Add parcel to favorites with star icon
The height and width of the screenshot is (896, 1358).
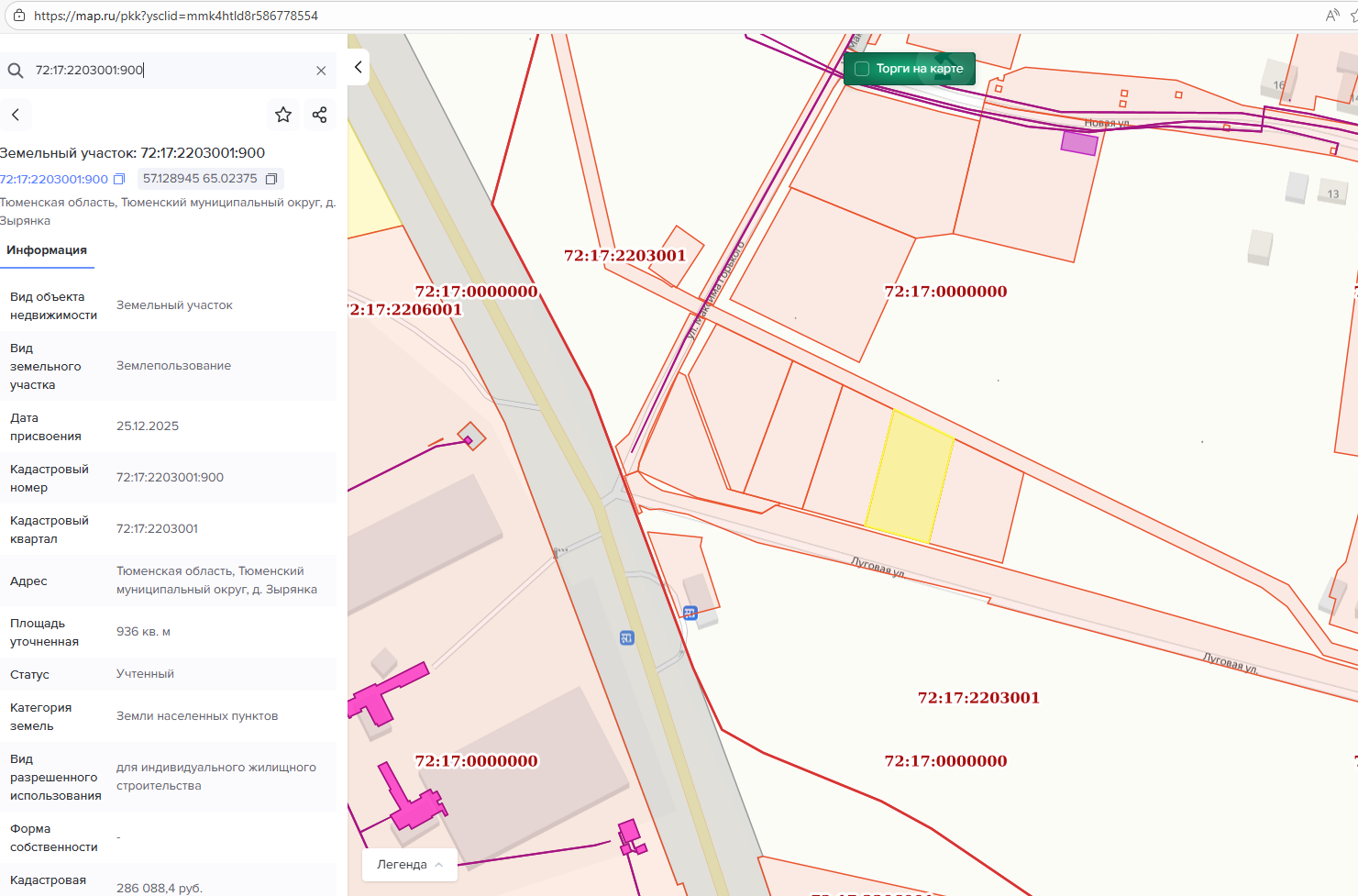[283, 115]
